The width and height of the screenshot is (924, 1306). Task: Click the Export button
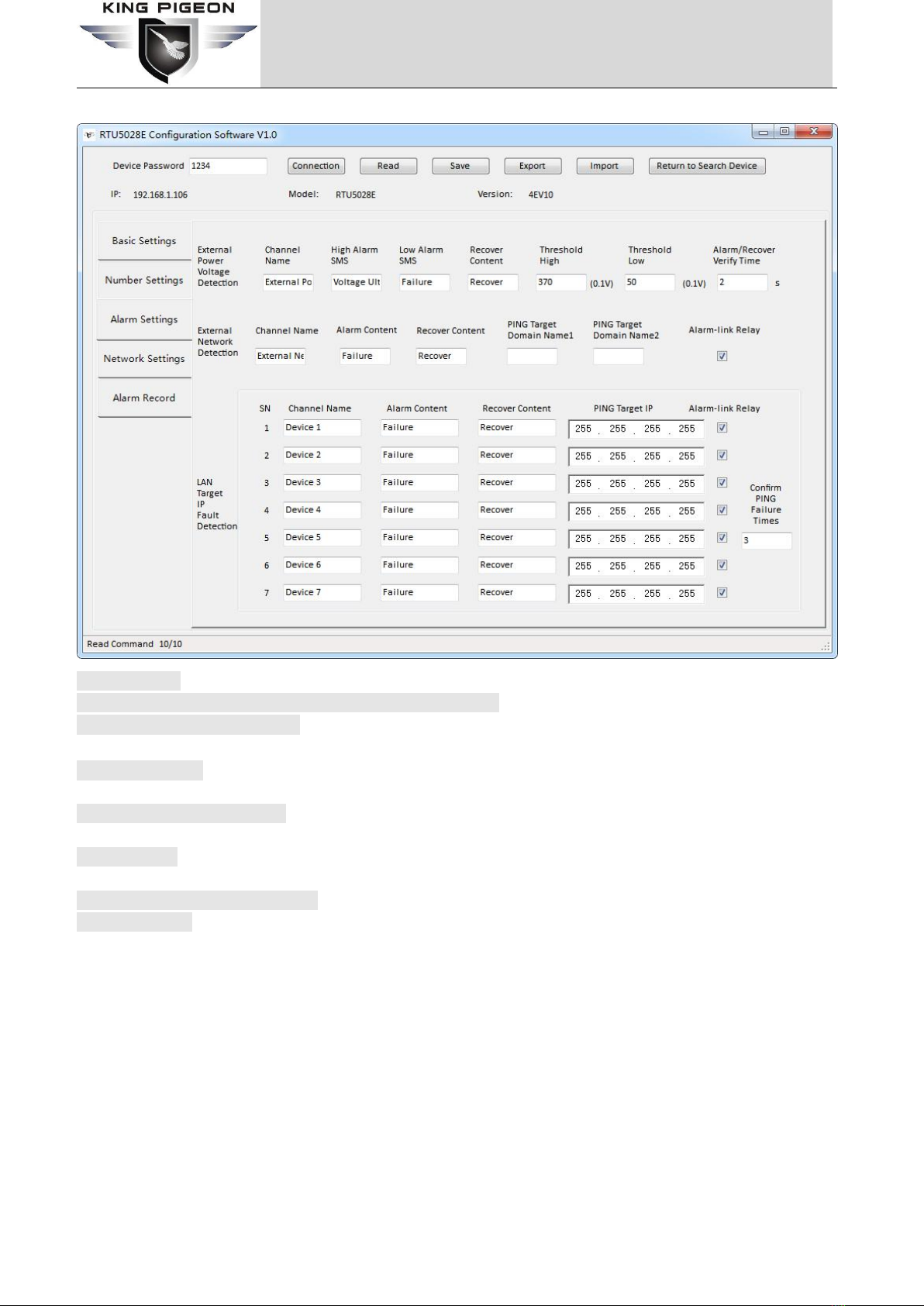[x=532, y=166]
